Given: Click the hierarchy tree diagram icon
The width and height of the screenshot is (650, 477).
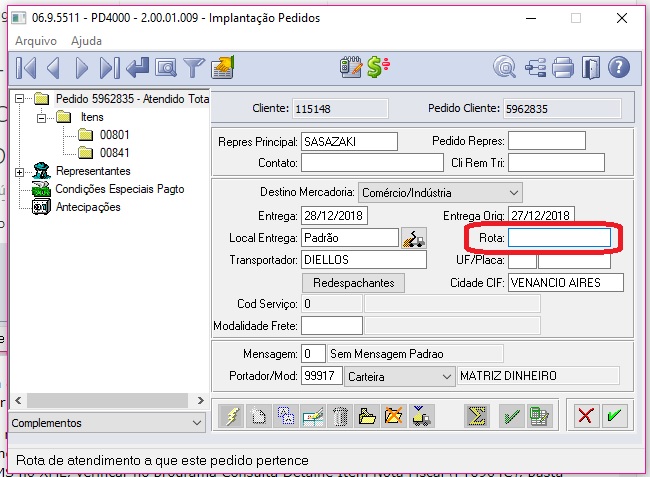Looking at the screenshot, I should coord(535,68).
